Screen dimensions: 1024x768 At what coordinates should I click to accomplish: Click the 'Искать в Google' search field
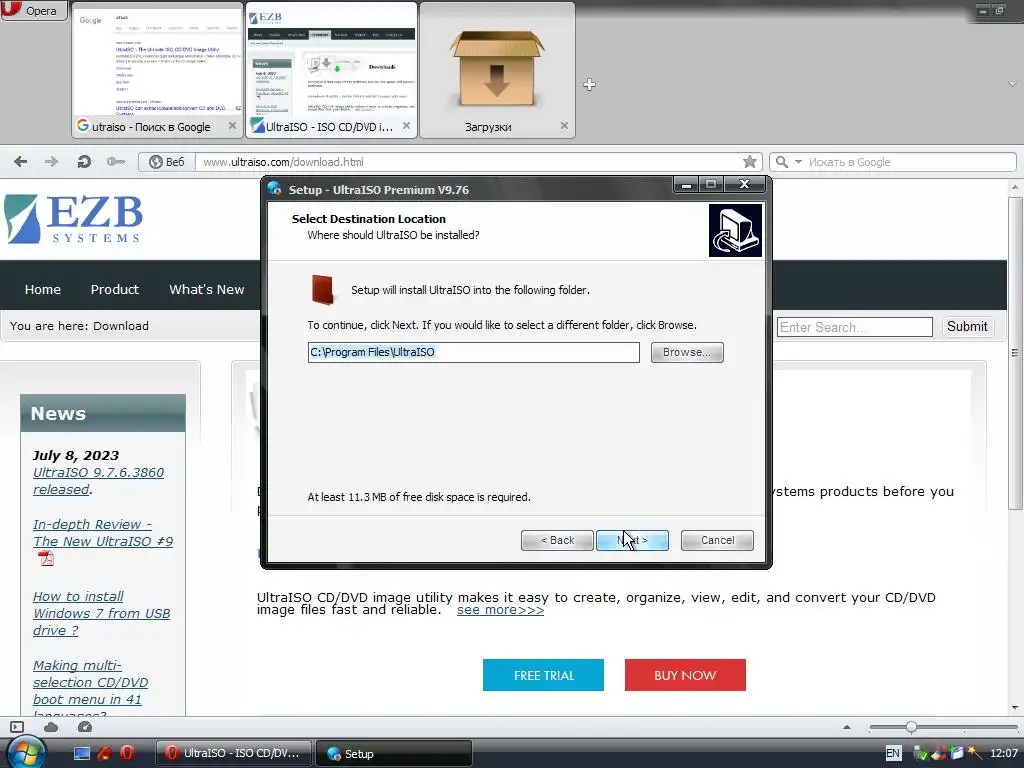910,162
